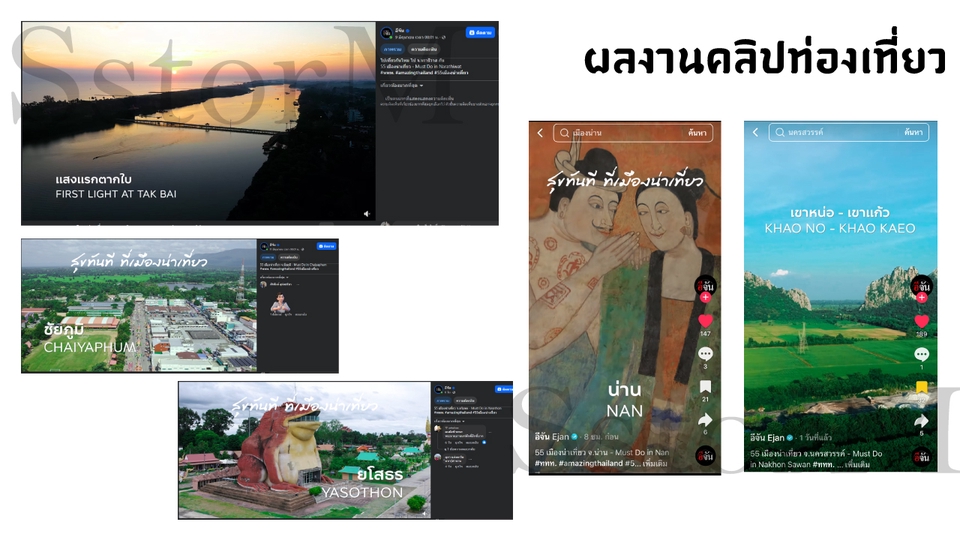Play the First Light at Tak Bai video
960x540 pixels.
[198, 122]
